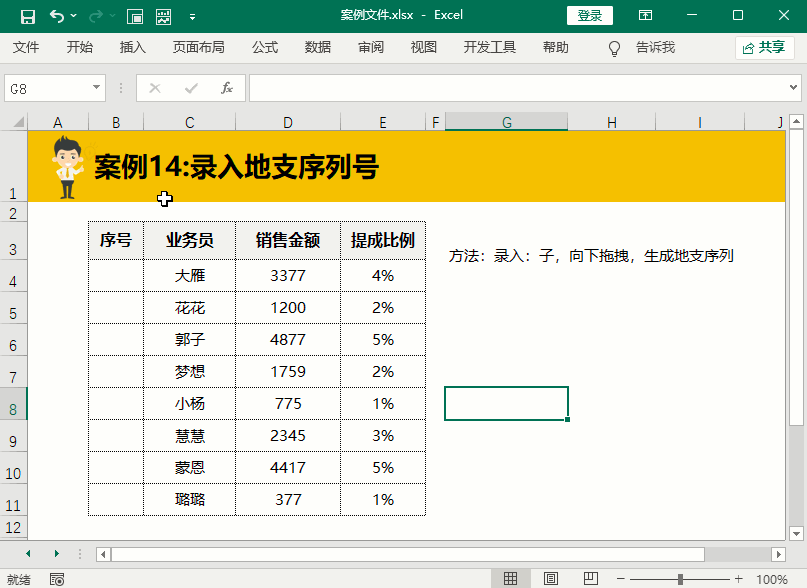Switch to Page Layout view

(551, 579)
